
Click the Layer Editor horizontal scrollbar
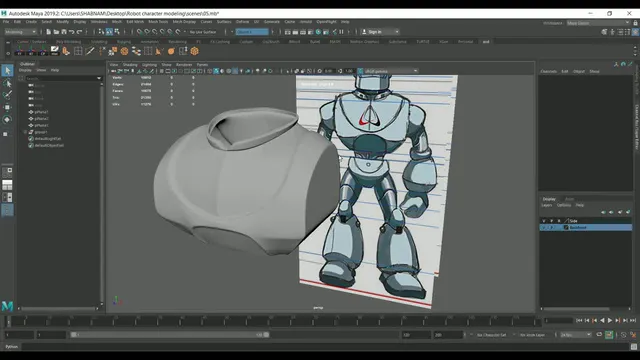(x=576, y=309)
